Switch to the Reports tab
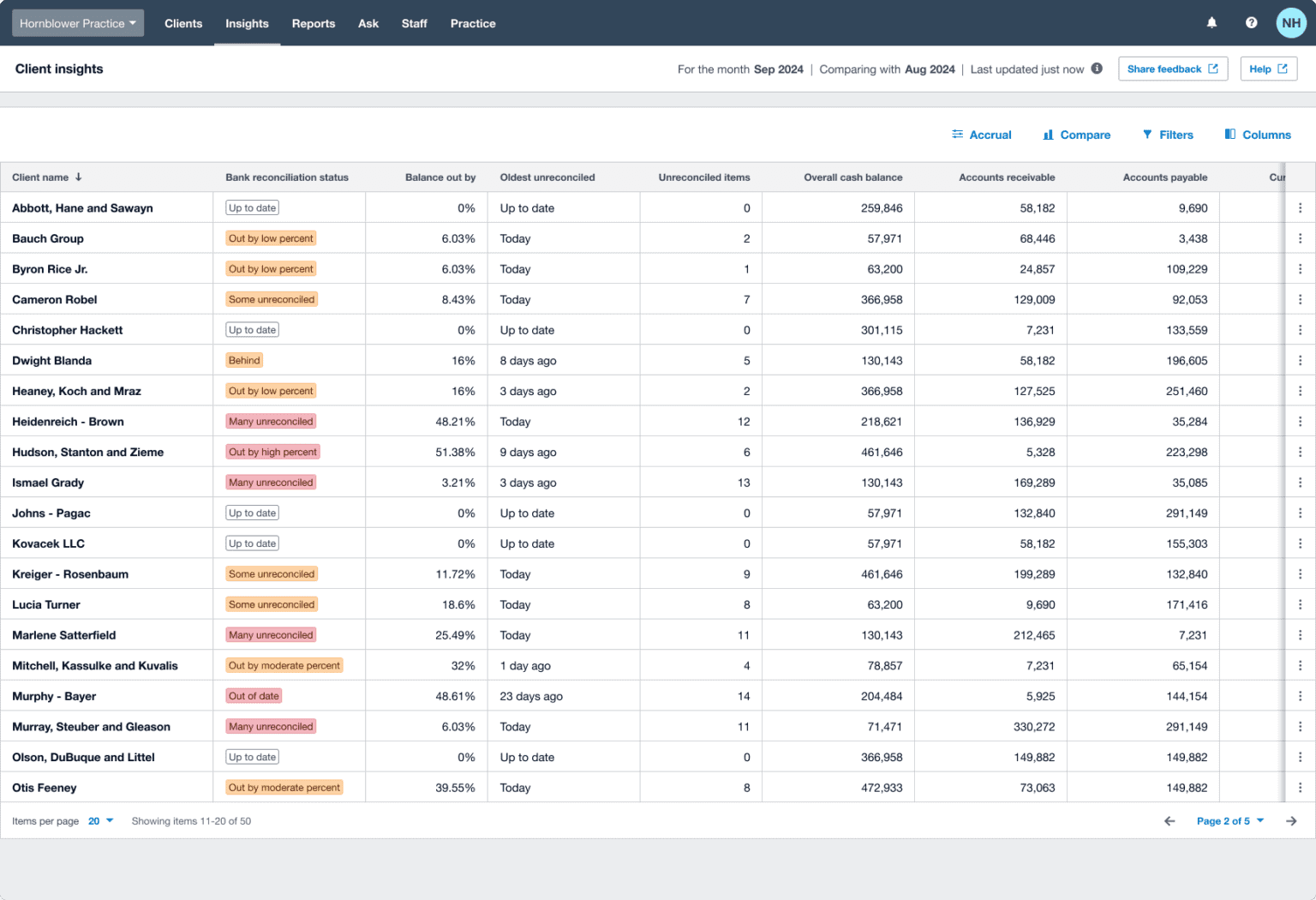This screenshot has width=1316, height=900. click(314, 23)
